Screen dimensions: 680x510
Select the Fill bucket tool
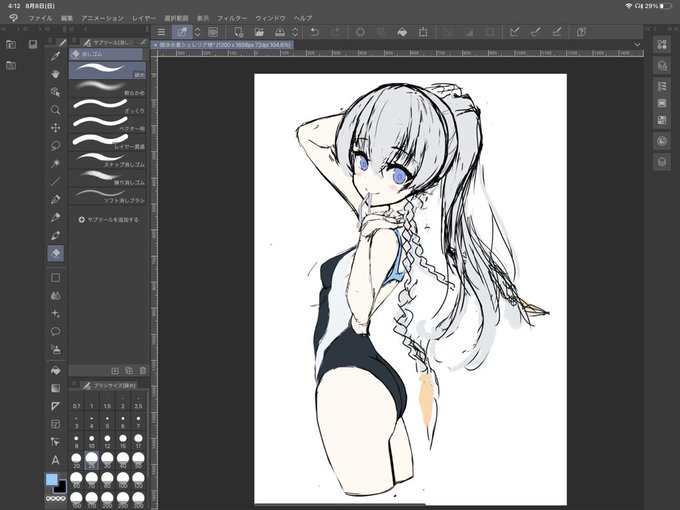point(56,370)
